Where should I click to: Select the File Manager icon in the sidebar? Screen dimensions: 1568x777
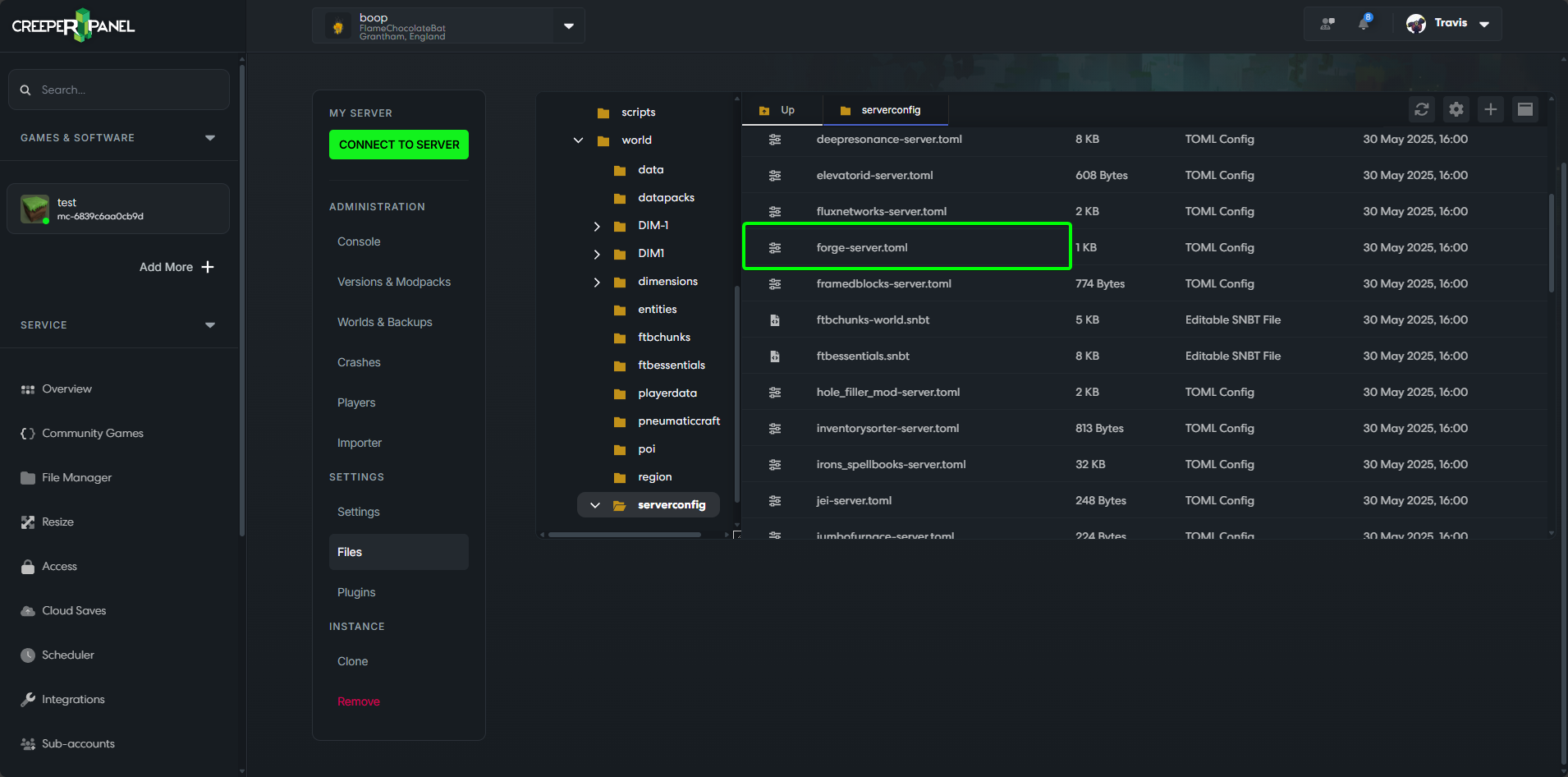click(27, 477)
